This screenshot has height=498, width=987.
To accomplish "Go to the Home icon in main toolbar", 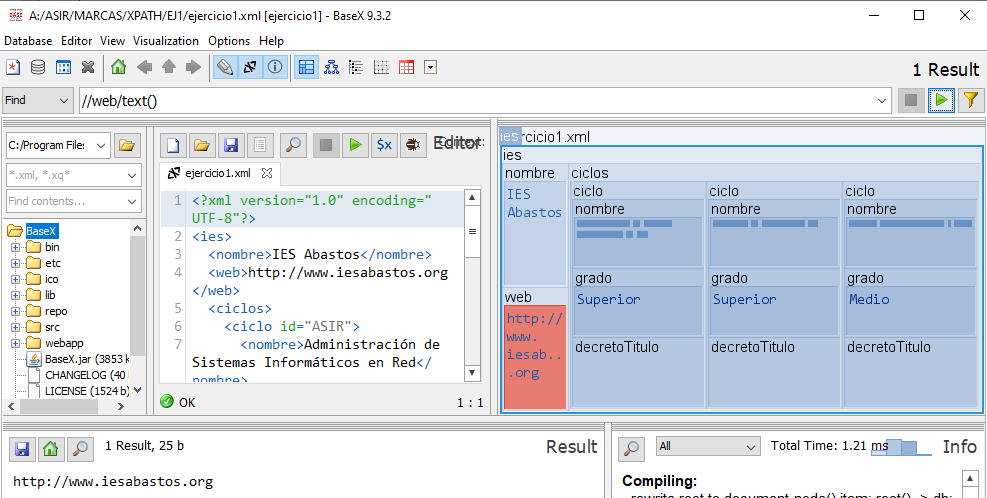I will click(x=119, y=68).
